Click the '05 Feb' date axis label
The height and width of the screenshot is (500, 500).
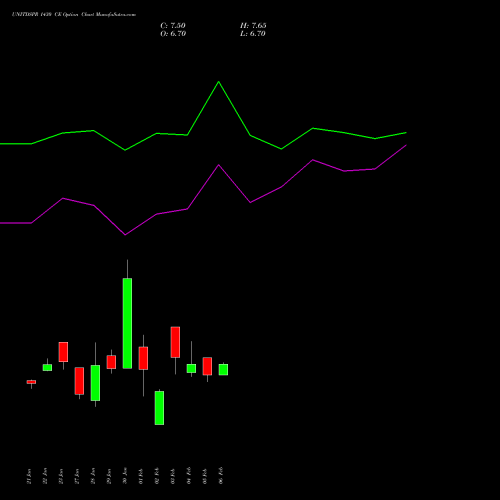[205, 476]
